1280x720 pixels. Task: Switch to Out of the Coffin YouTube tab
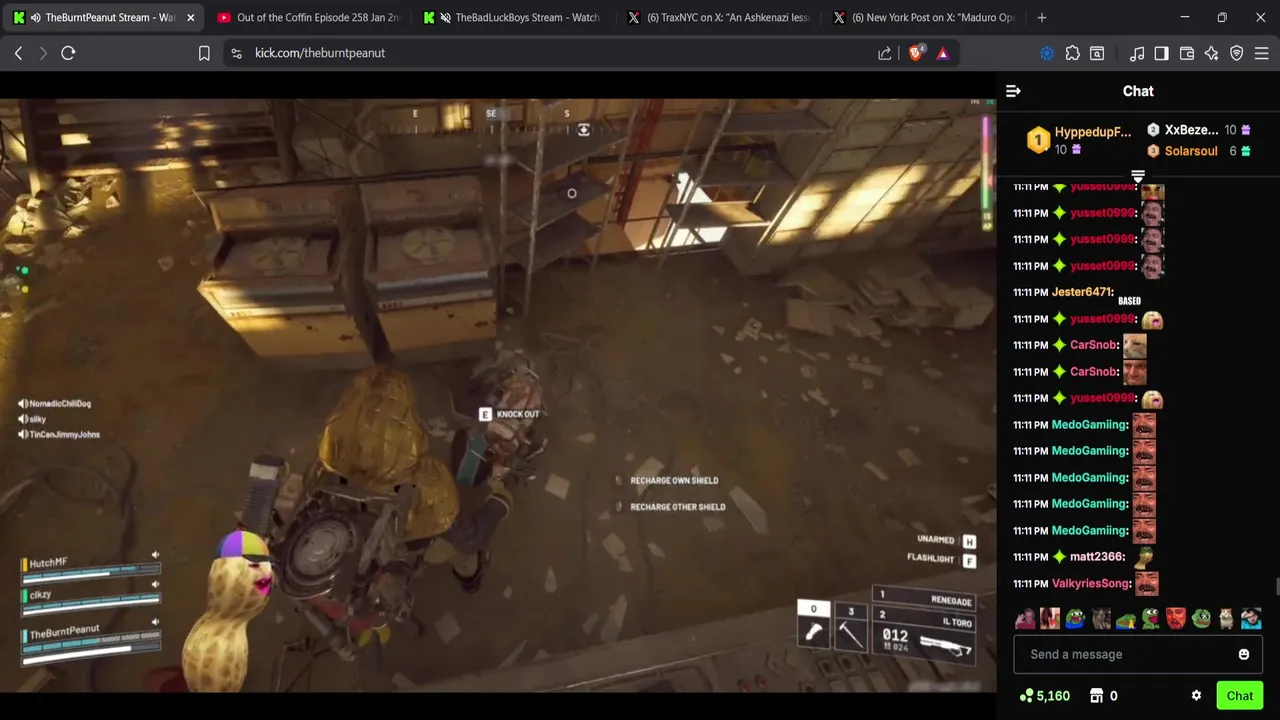click(x=308, y=17)
